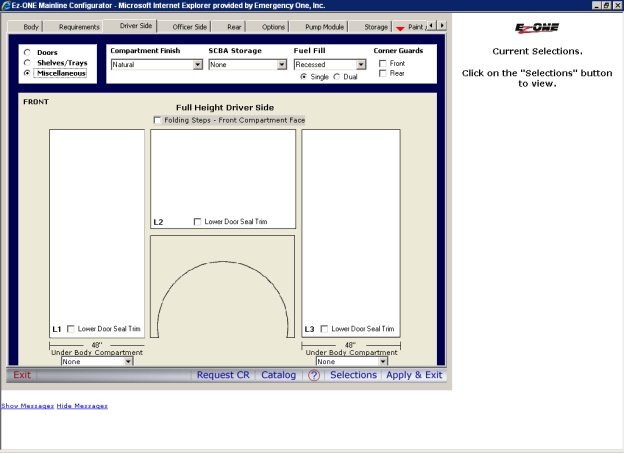
Task: Click Hide Messages link
Action: click(x=82, y=406)
